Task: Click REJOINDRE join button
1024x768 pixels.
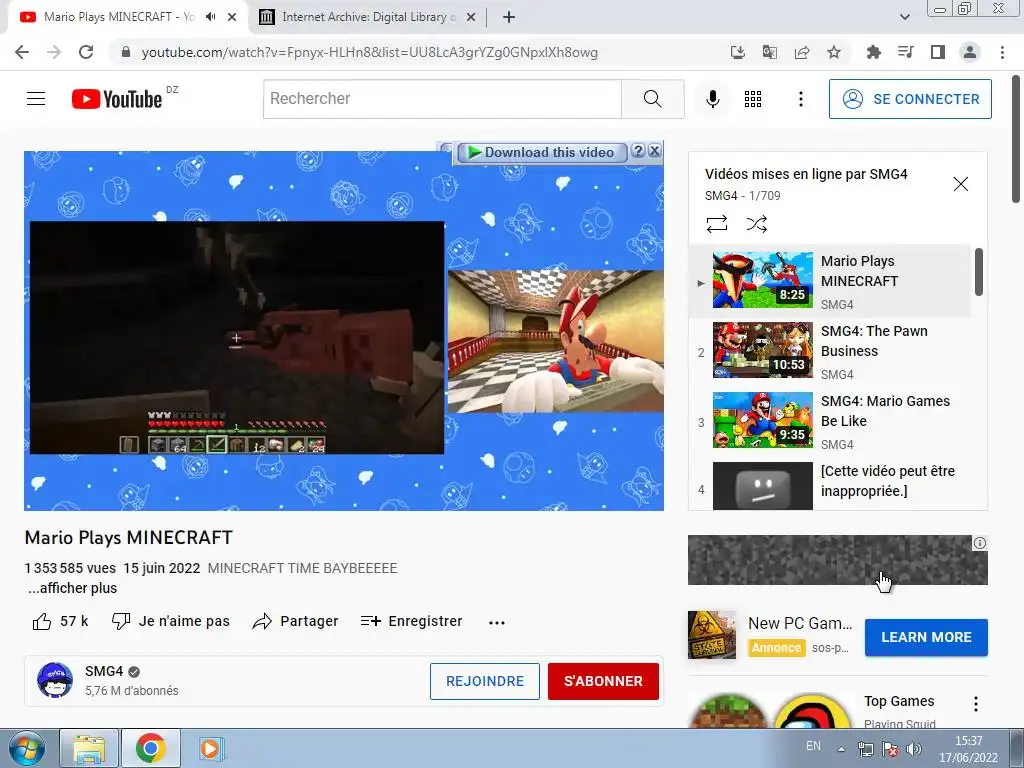Action: pyautogui.click(x=485, y=681)
